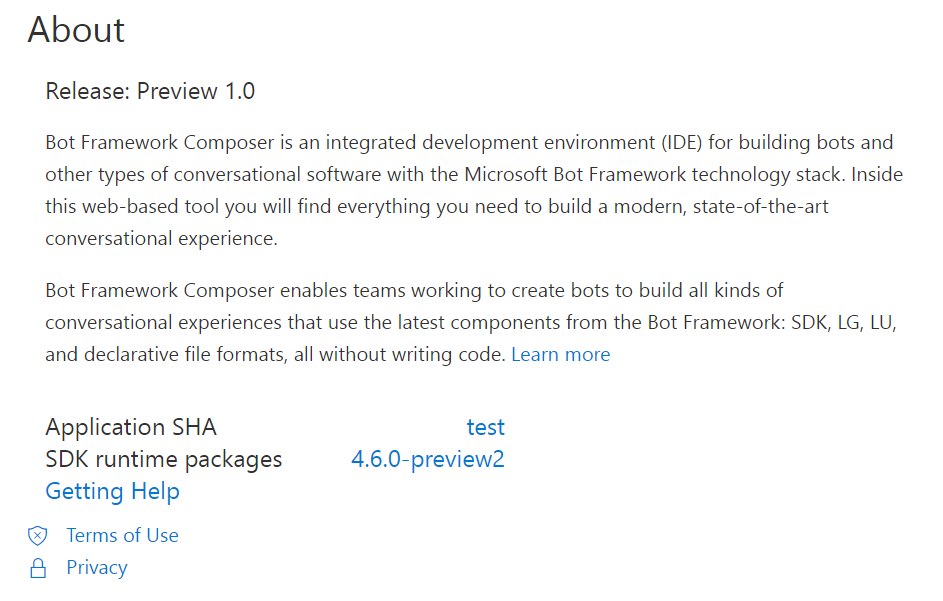Screen dimensions: 943x601
Task: Click the shield icon beside Terms of Use
Action: [x=38, y=535]
